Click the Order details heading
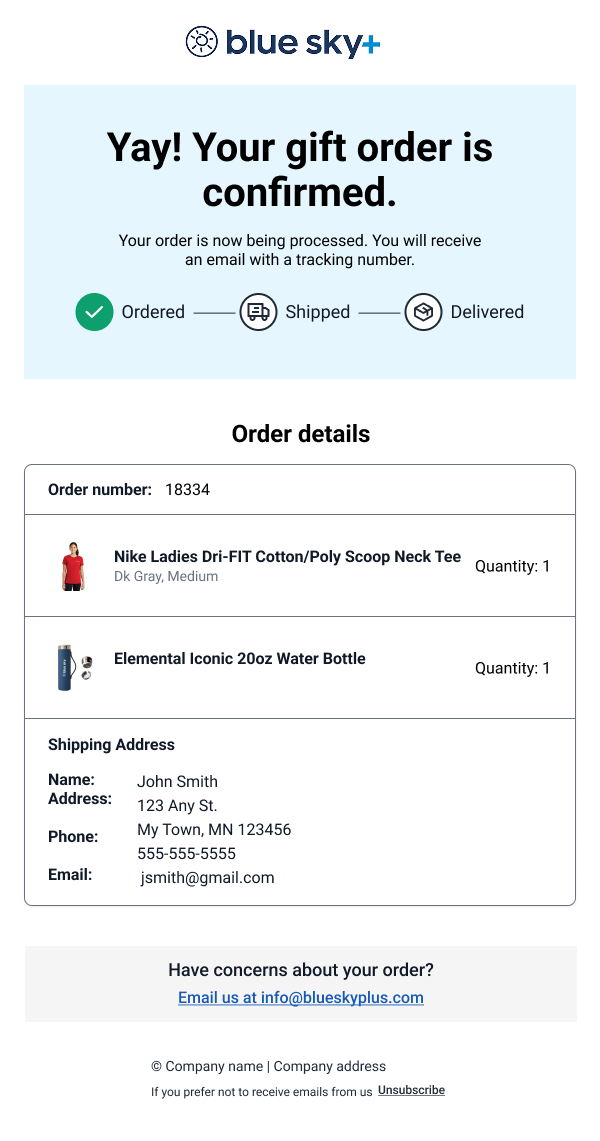This screenshot has height=1141, width=600. click(x=300, y=434)
